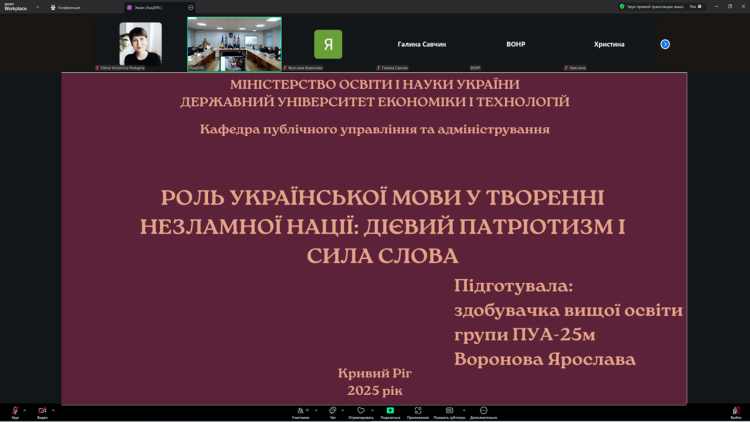Screen dimensions: 750x422
Task: Open the Apps panel
Action: 418,411
